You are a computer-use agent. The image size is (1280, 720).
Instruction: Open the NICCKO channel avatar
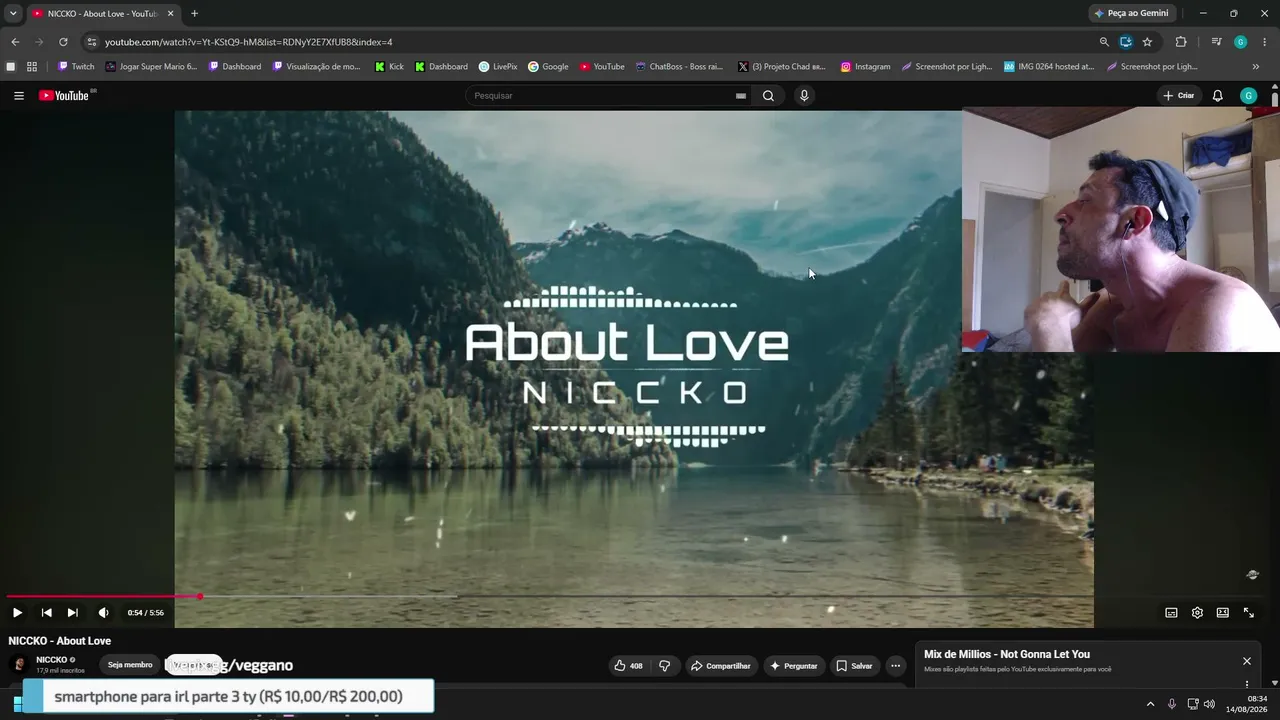(18, 665)
